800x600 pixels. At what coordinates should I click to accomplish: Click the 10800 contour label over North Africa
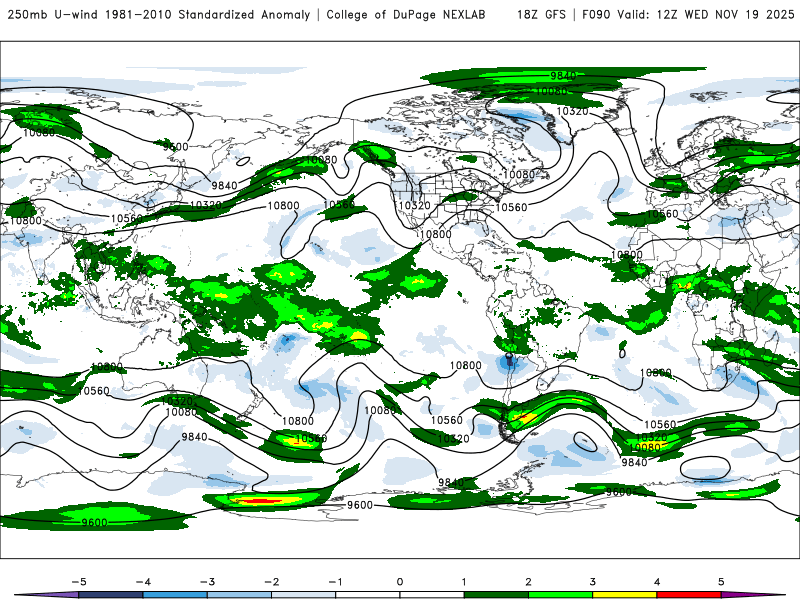[x=627, y=255]
